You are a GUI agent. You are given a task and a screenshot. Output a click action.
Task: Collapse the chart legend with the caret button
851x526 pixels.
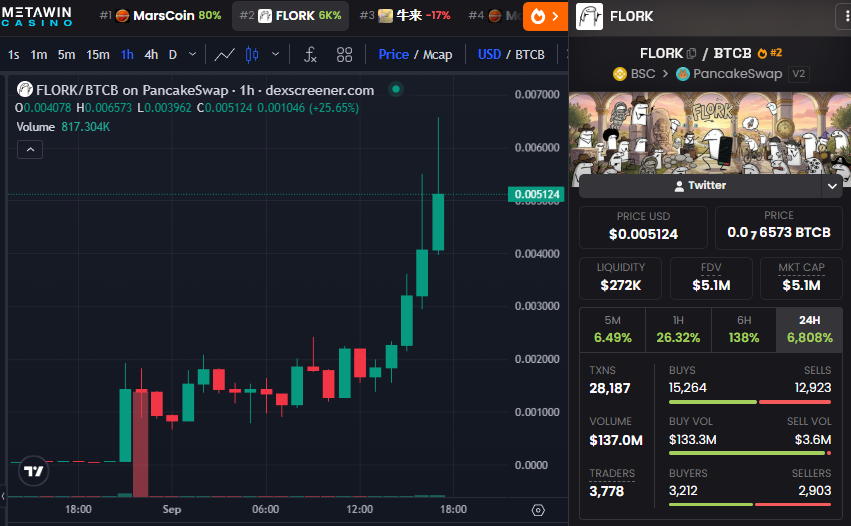click(x=30, y=149)
